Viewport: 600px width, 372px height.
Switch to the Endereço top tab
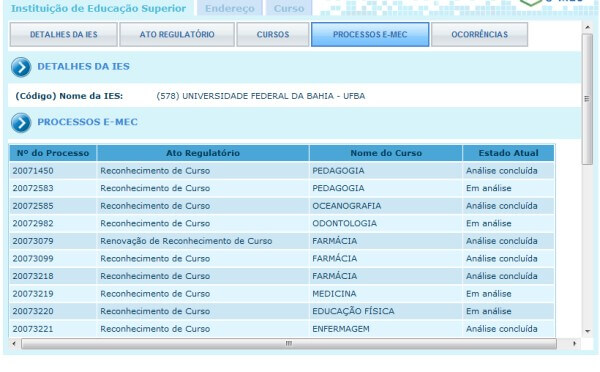[x=230, y=8]
